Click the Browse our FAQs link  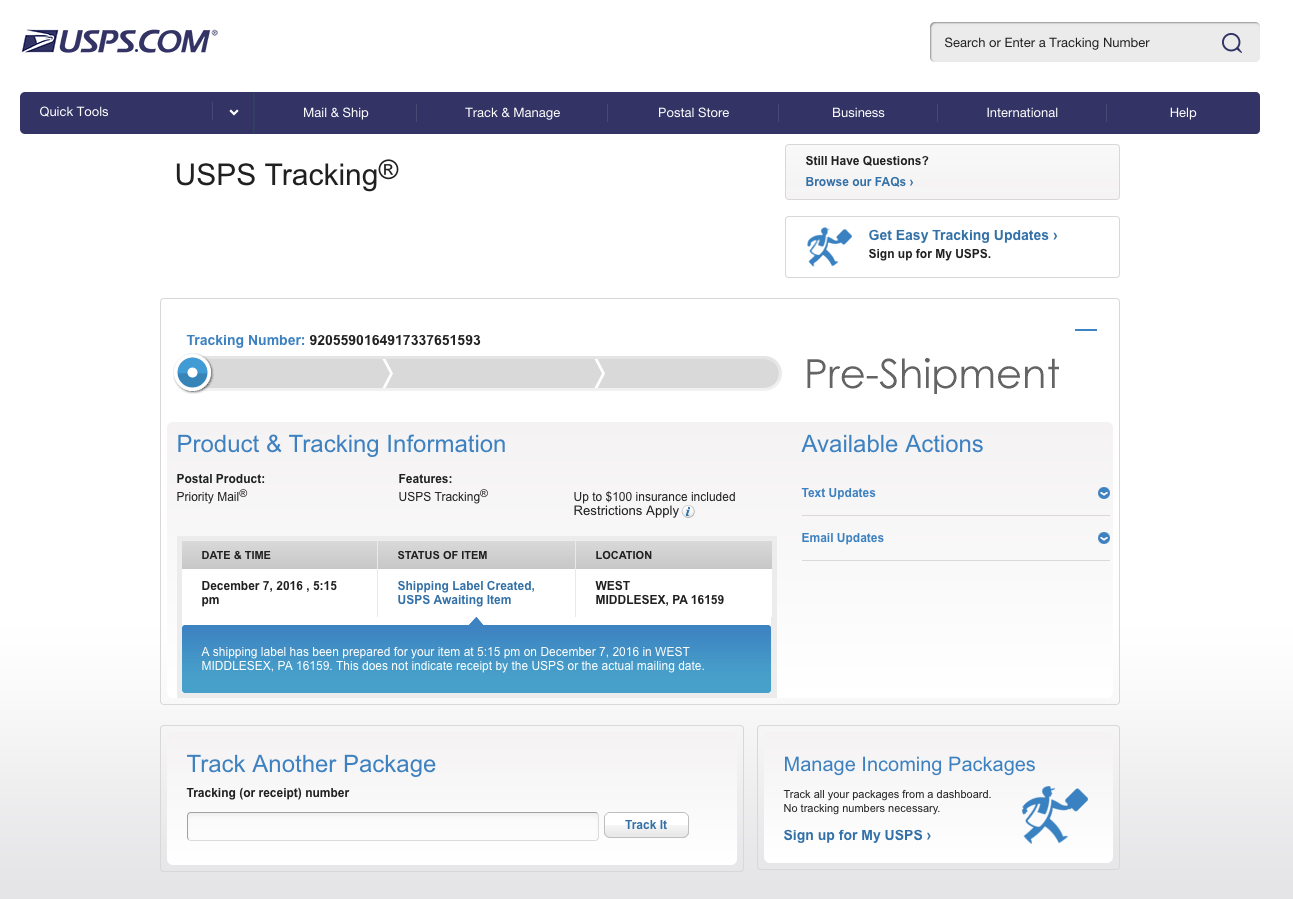pyautogui.click(x=859, y=182)
